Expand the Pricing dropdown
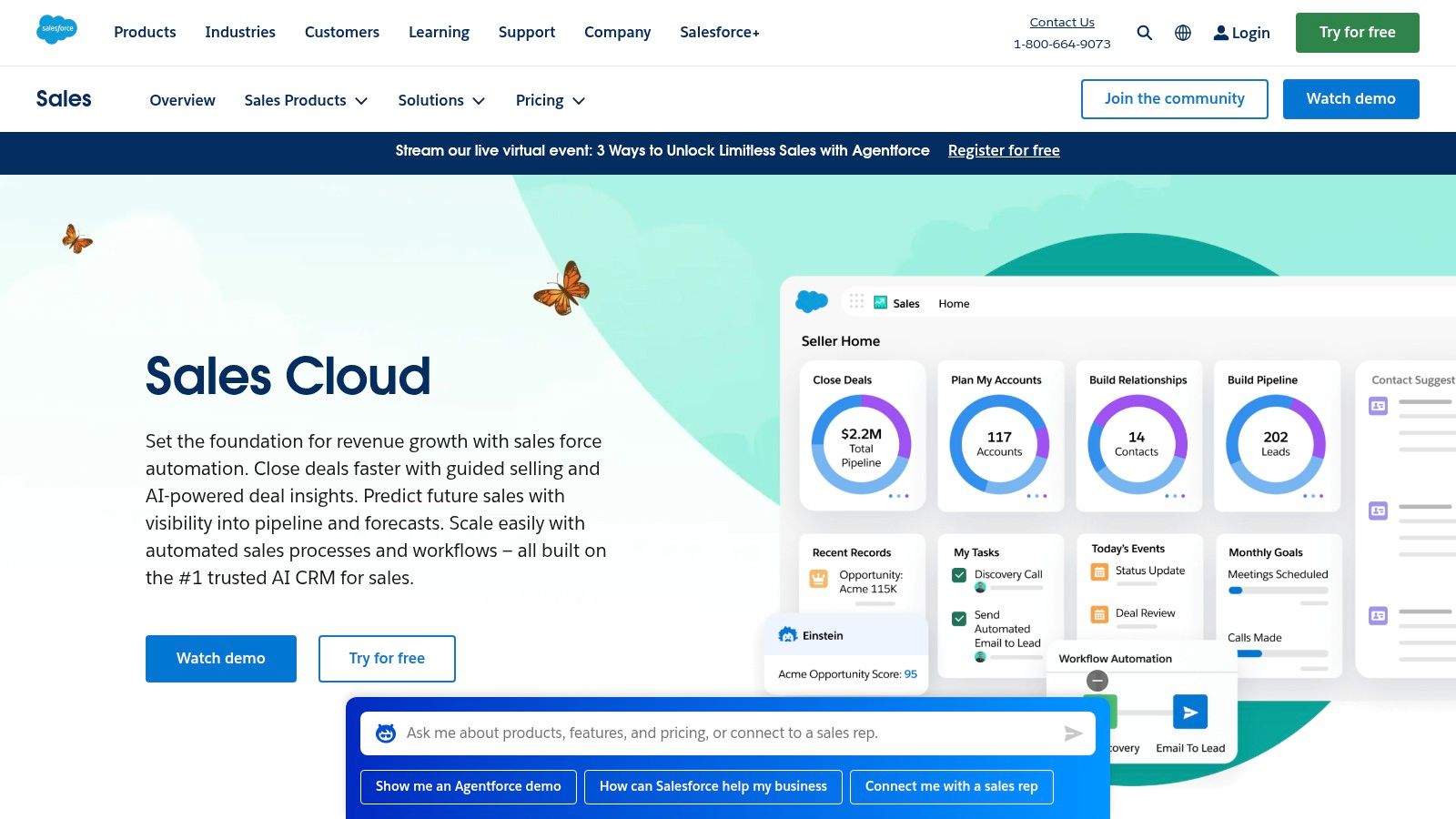Viewport: 1456px width, 819px height. click(551, 100)
